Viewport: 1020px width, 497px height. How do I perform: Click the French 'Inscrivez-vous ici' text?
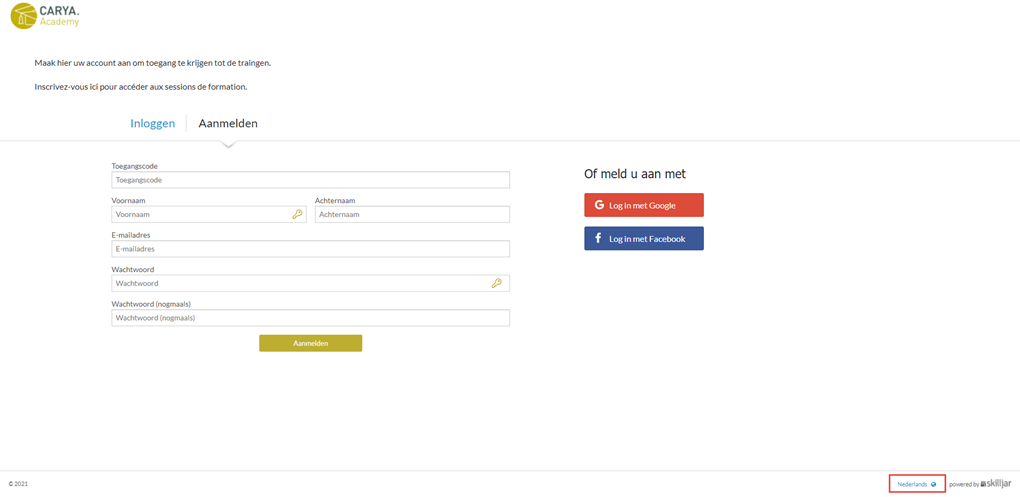141,87
